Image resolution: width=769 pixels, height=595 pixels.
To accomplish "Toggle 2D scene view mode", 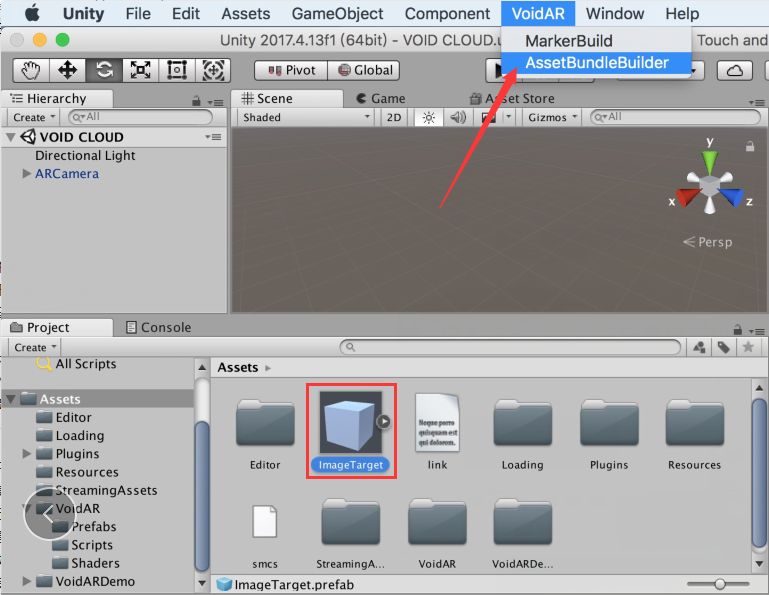I will point(394,118).
